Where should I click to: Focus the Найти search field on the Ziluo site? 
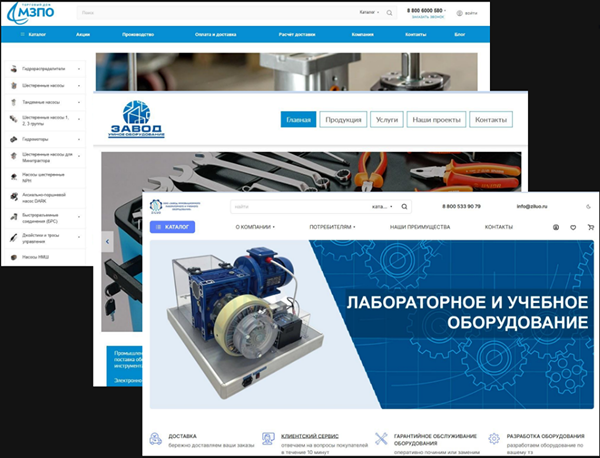tap(300, 207)
